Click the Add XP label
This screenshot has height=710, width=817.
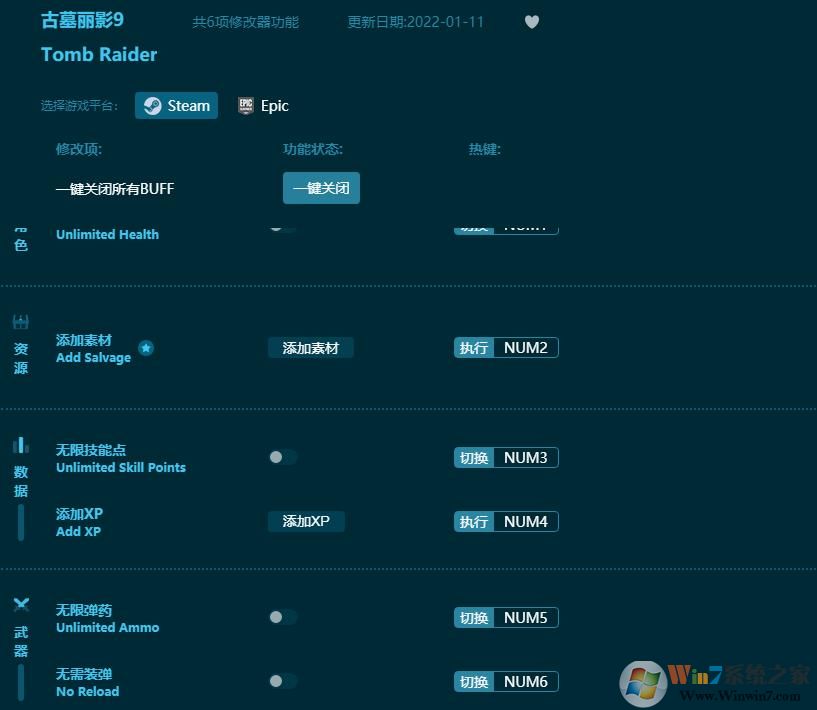78,531
